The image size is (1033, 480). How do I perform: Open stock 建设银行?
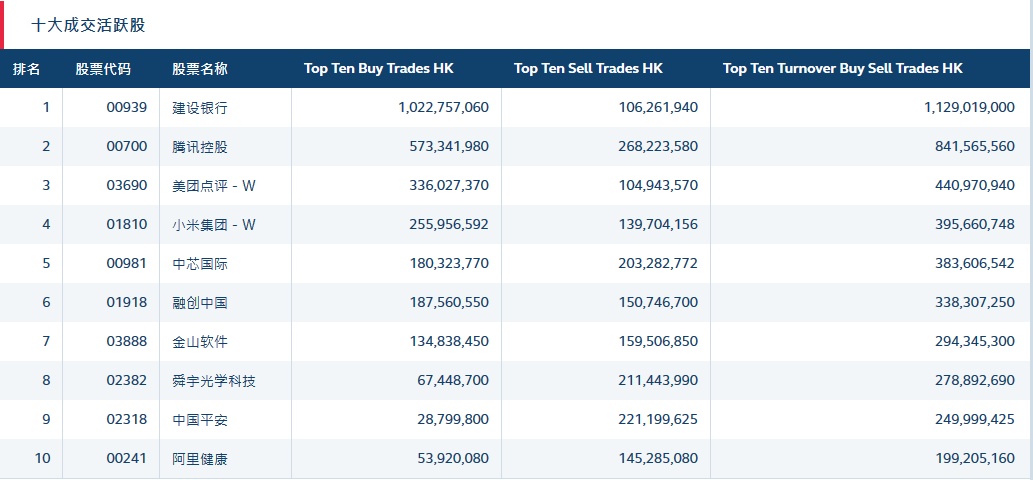point(200,108)
